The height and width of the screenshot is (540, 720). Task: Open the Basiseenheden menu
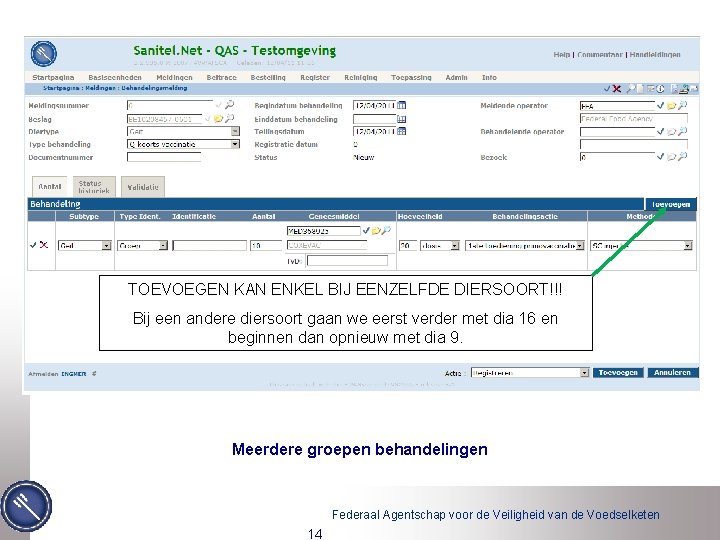coord(115,78)
